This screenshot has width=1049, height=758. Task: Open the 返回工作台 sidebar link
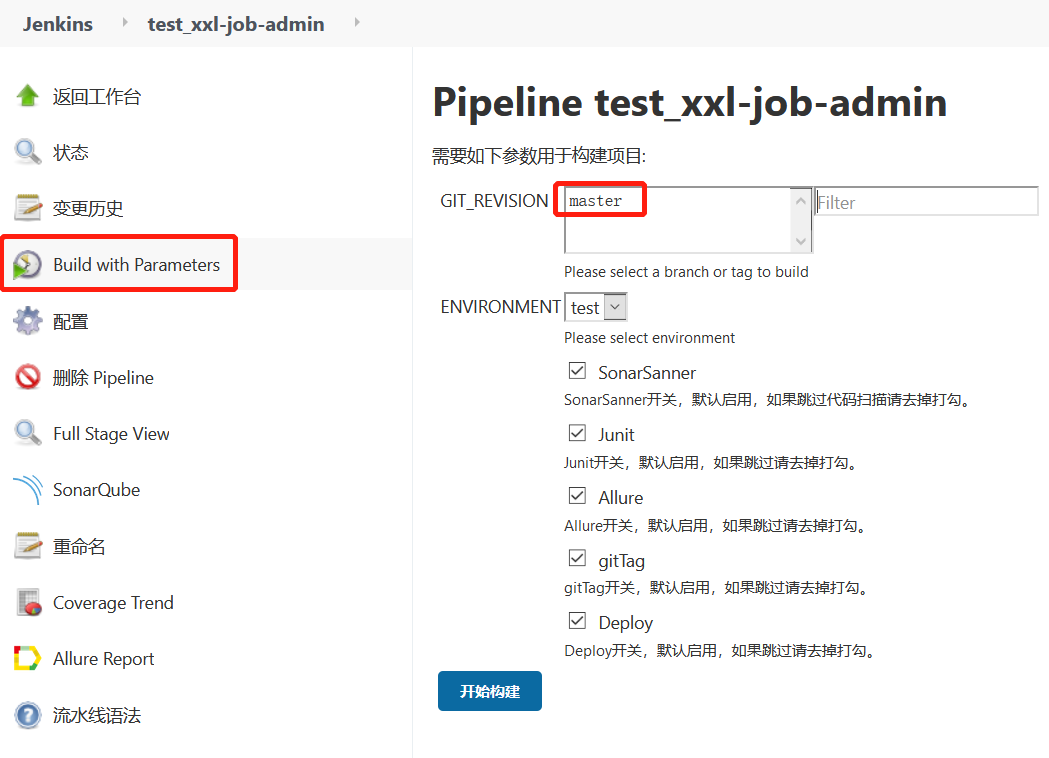(97, 96)
